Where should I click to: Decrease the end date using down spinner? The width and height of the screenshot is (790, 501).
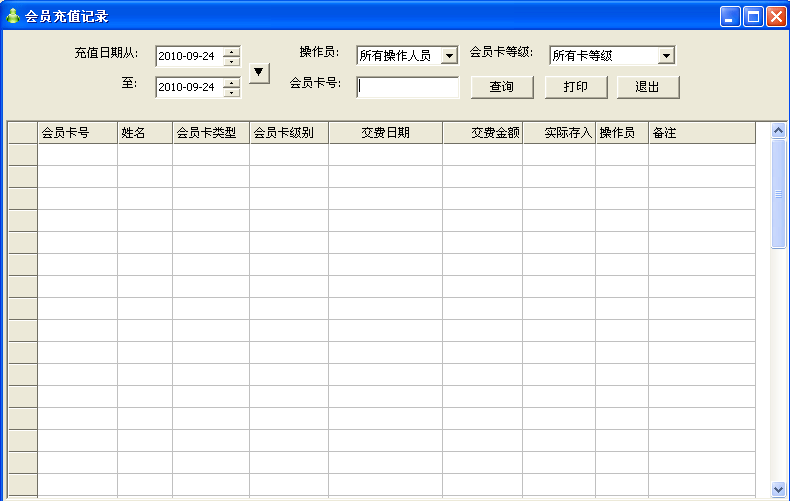pos(232,92)
